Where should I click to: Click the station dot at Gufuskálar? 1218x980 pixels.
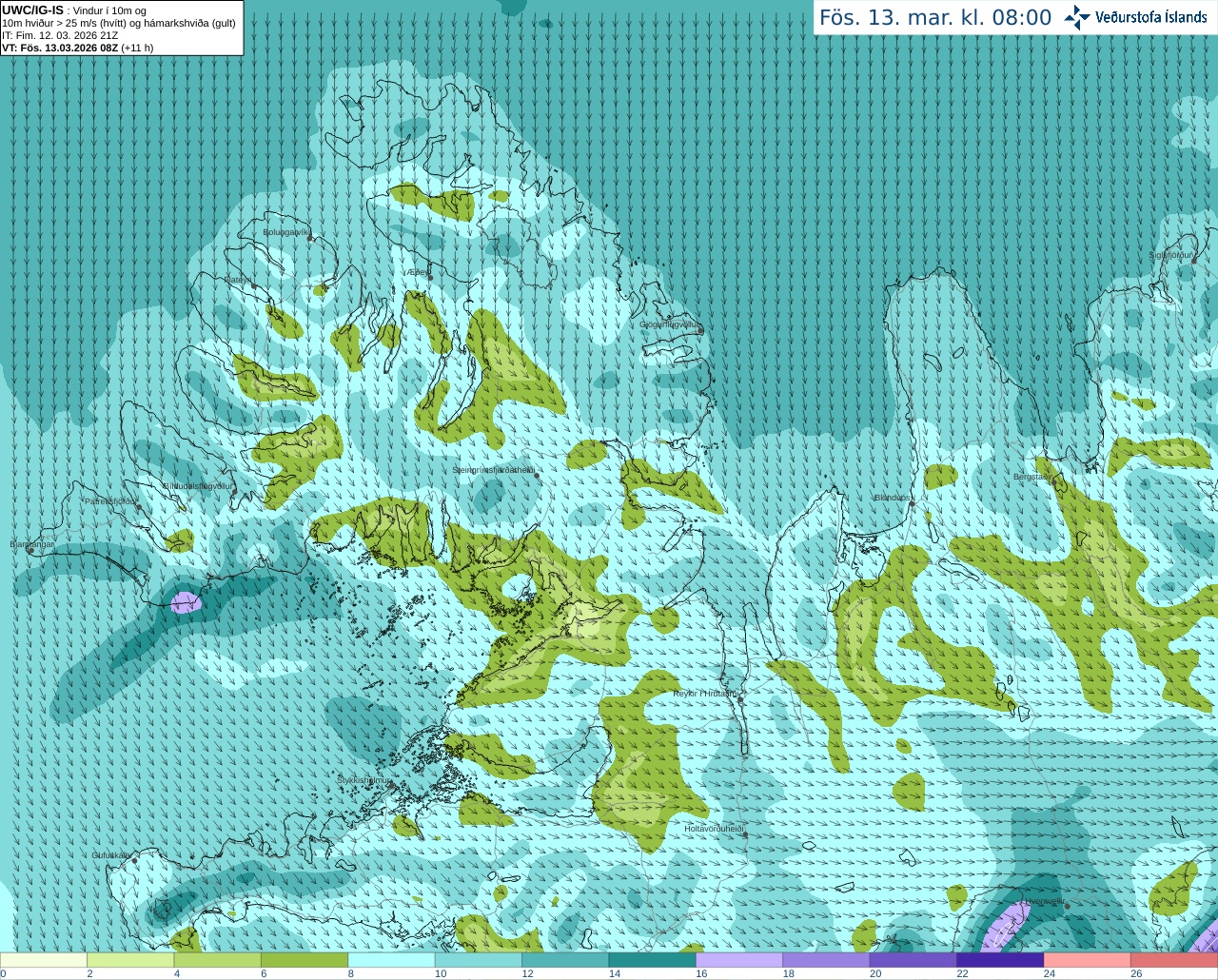point(134,860)
